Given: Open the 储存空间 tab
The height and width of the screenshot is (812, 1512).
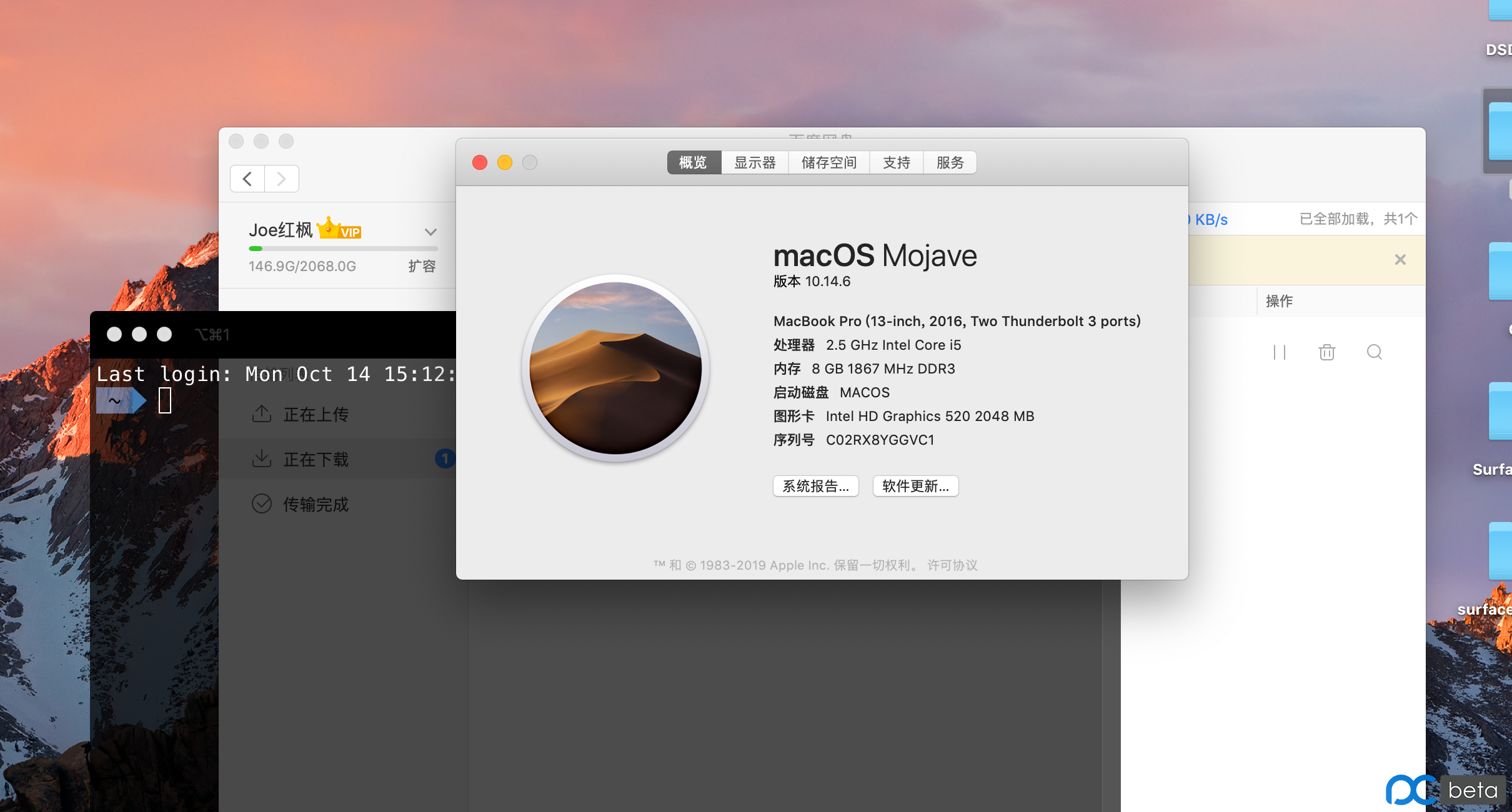Looking at the screenshot, I should click(828, 162).
